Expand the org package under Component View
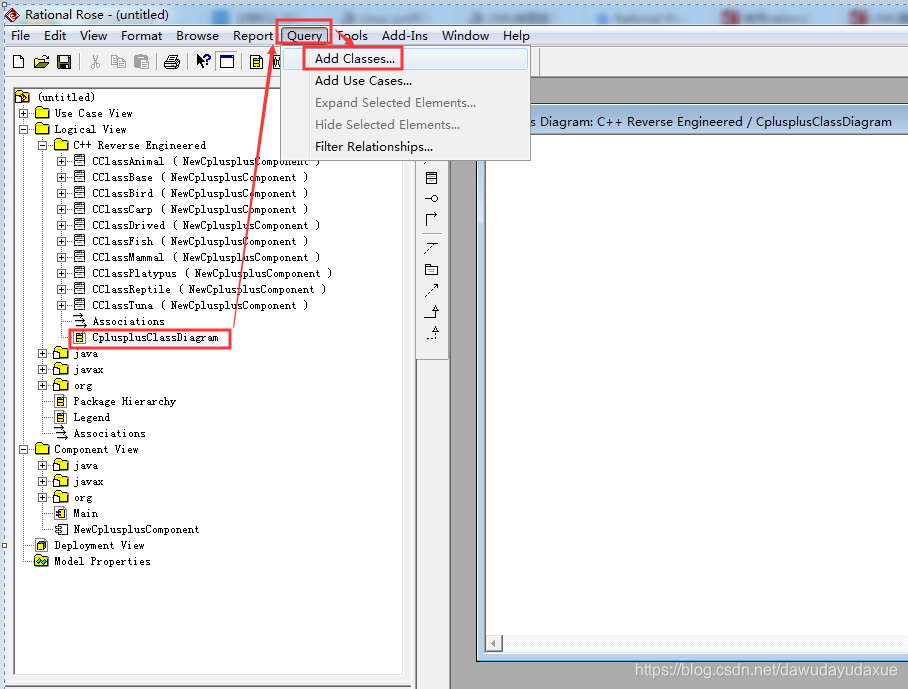Image resolution: width=908 pixels, height=689 pixels. (x=42, y=497)
